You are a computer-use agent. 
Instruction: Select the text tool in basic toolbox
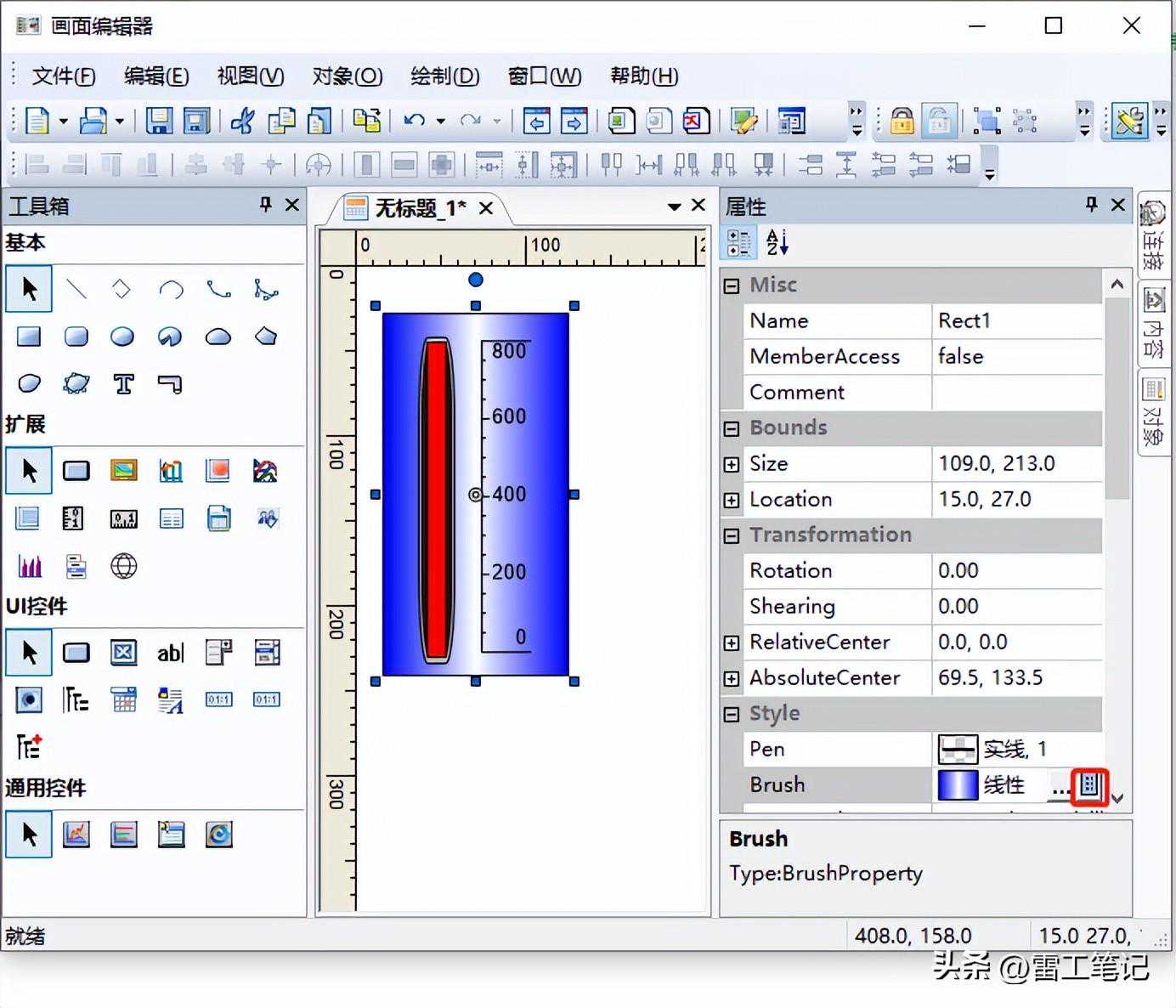click(x=123, y=384)
